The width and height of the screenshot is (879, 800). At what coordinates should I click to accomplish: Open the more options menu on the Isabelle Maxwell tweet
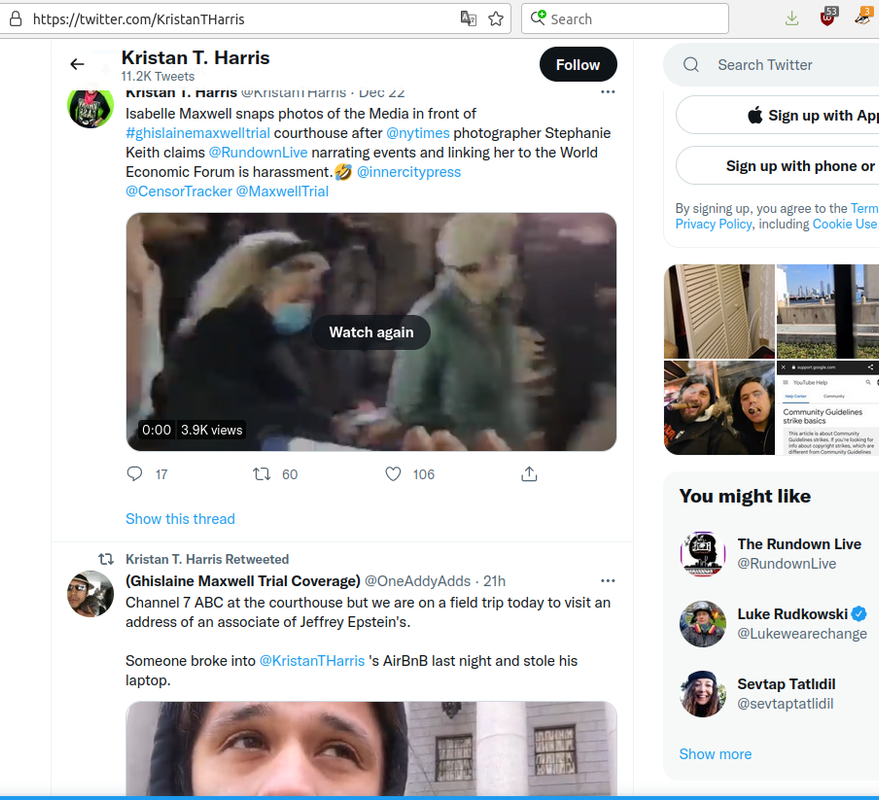point(608,92)
